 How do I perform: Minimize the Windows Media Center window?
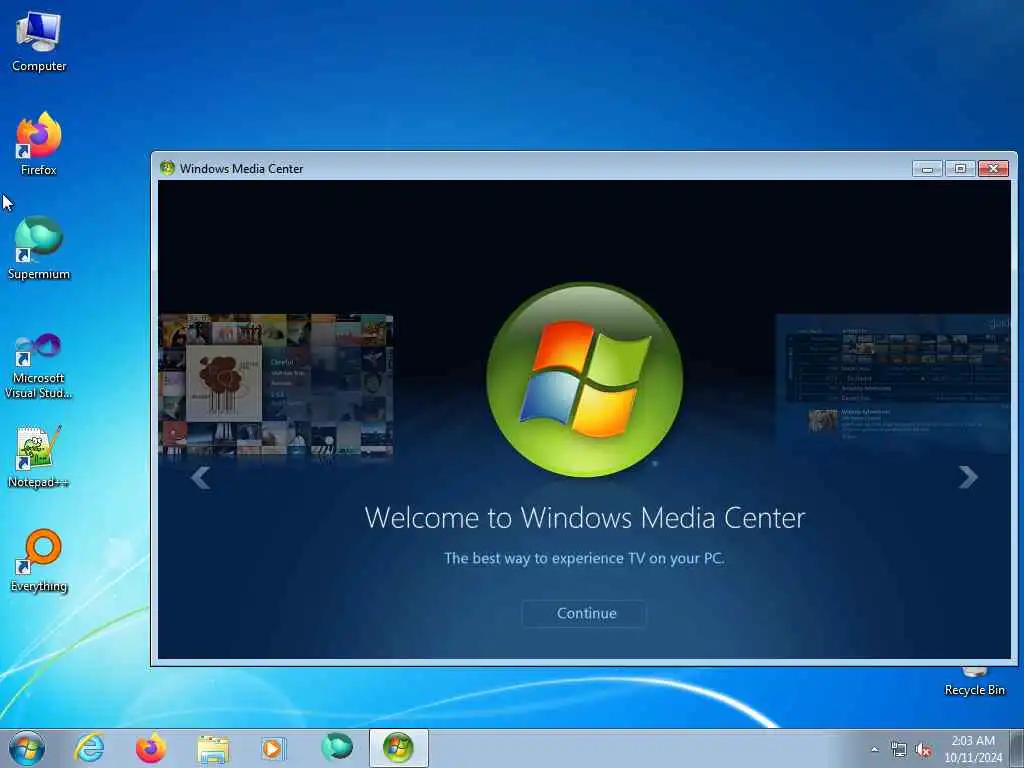click(927, 168)
